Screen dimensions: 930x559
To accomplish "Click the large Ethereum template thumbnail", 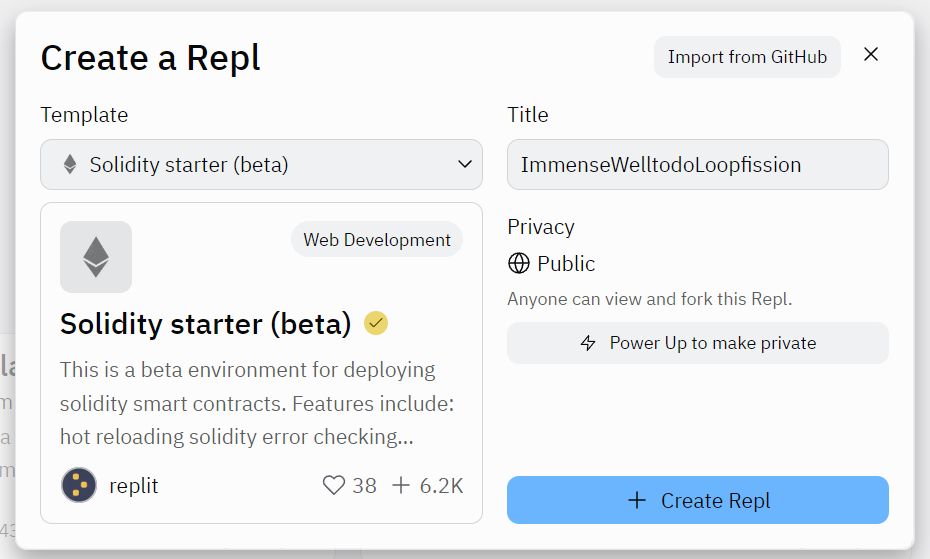I will tap(96, 257).
